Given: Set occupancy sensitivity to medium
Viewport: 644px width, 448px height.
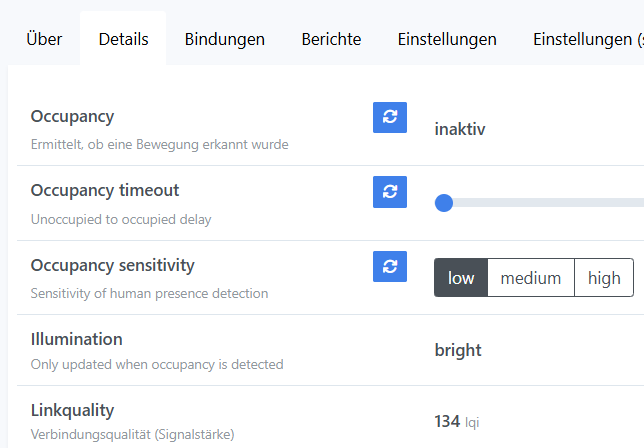Looking at the screenshot, I should [x=531, y=278].
